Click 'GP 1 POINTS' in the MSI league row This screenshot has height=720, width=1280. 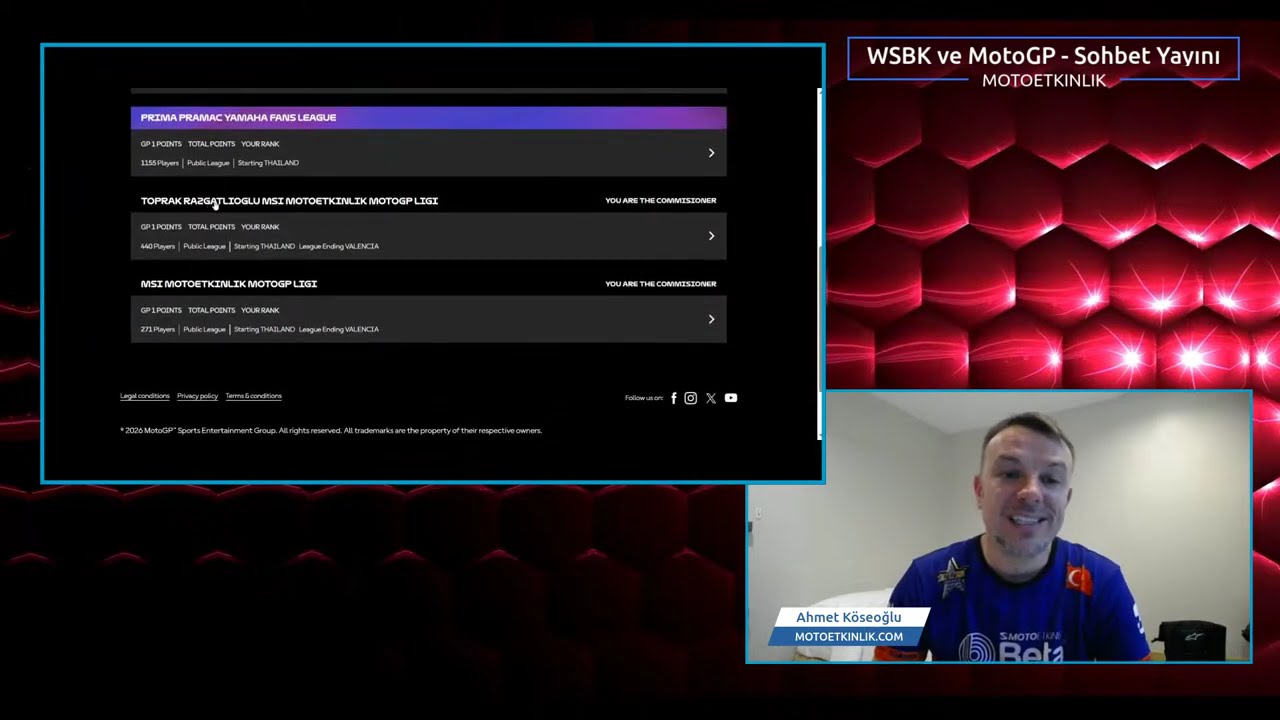tap(161, 310)
